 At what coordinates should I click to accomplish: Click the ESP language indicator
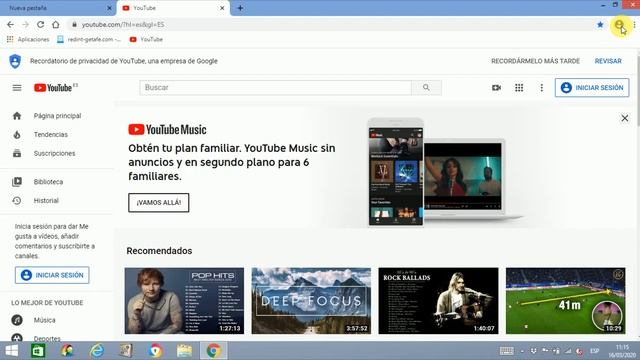tap(594, 351)
